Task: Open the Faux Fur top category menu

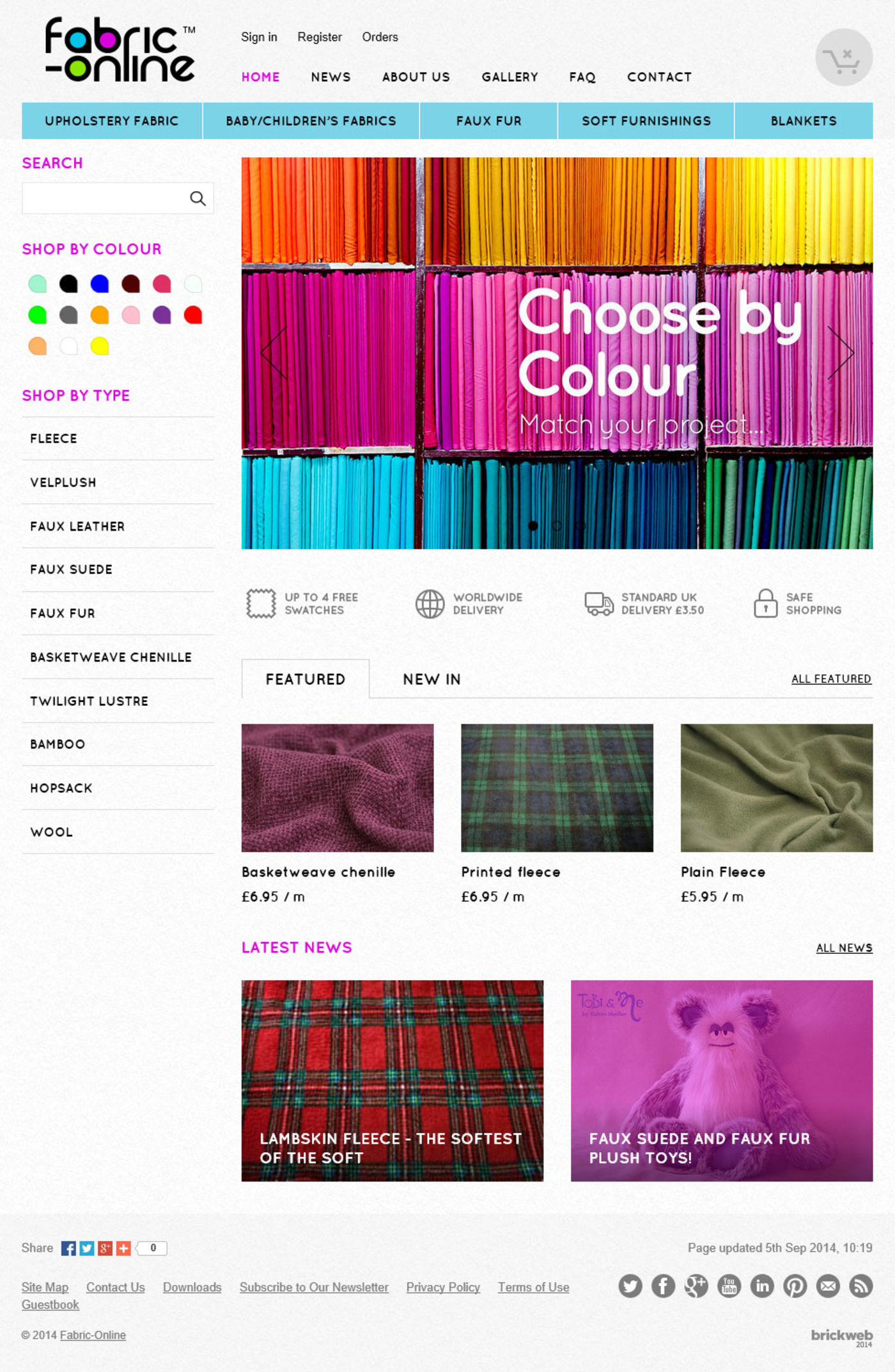Action: tap(488, 121)
